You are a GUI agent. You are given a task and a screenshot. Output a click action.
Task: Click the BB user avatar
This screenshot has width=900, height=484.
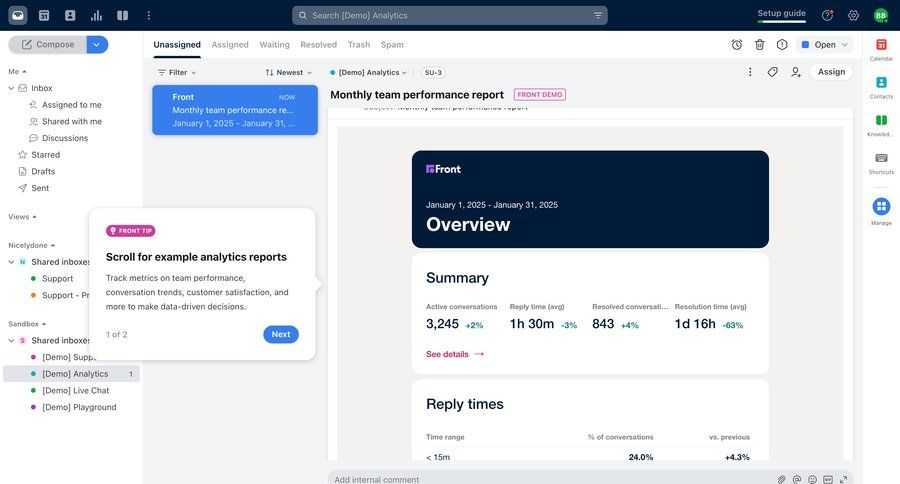tap(880, 16)
